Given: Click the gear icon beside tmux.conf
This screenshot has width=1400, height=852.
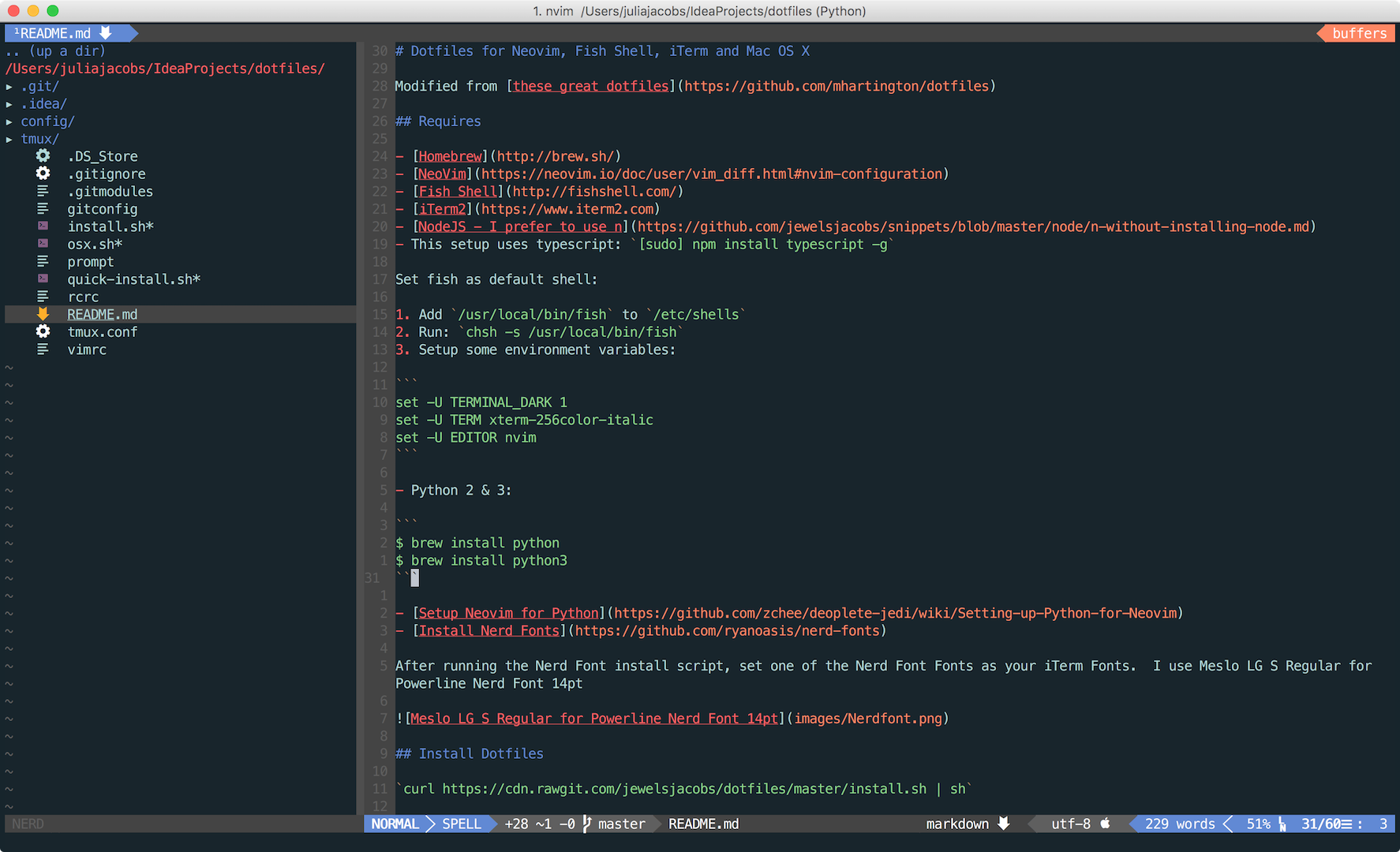Looking at the screenshot, I should (x=43, y=331).
